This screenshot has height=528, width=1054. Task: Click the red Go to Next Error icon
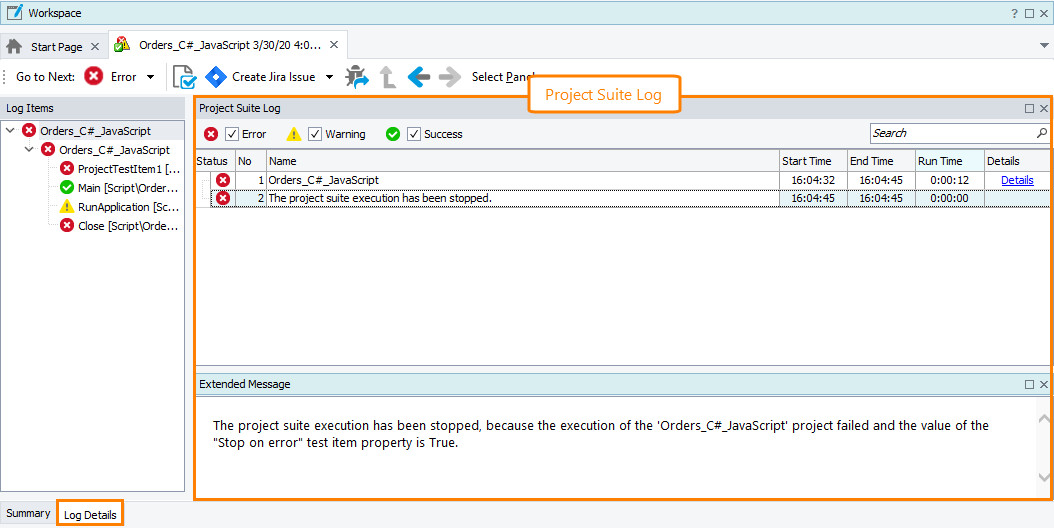click(x=93, y=77)
